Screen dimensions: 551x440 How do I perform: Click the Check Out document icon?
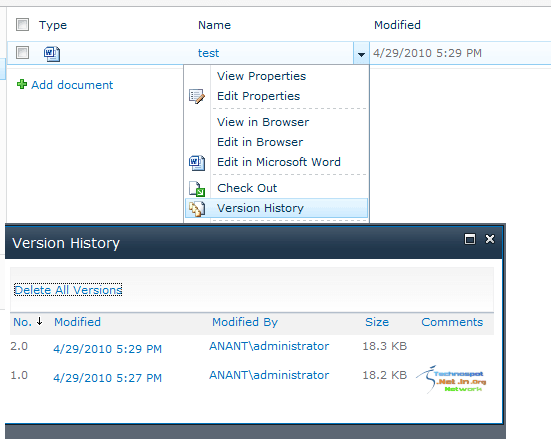[x=197, y=189]
